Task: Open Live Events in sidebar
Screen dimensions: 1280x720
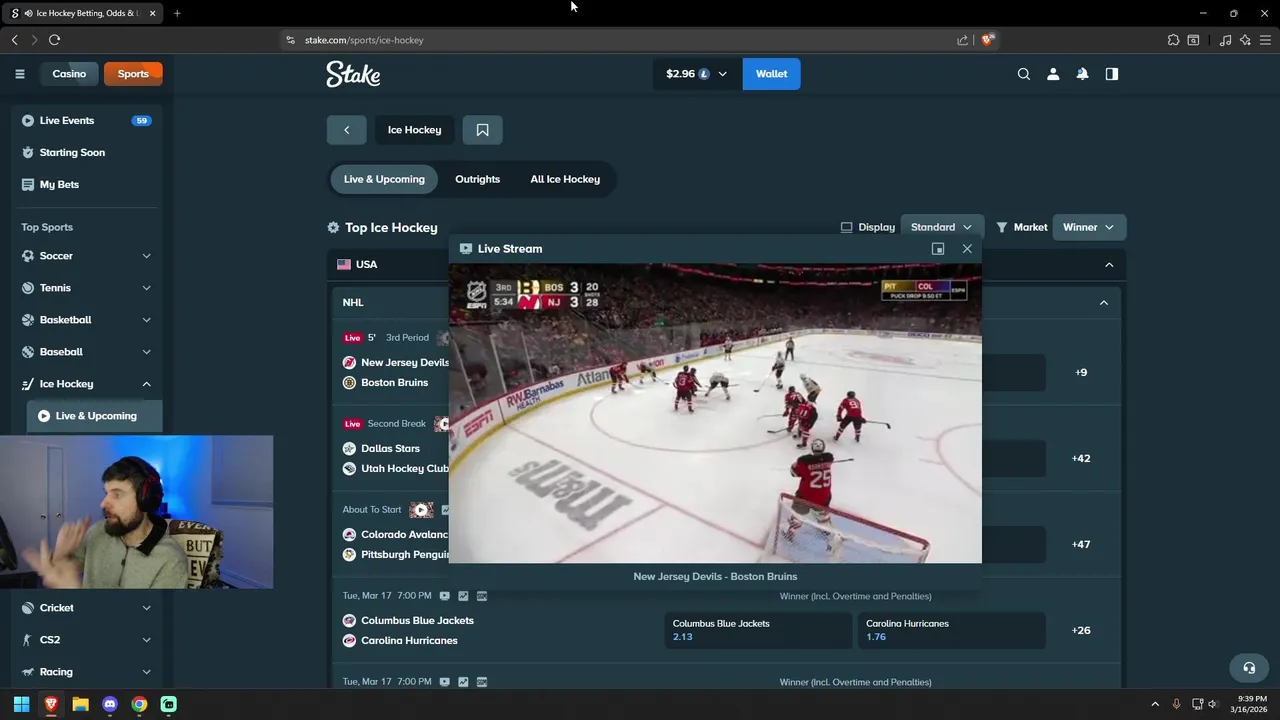Action: (87, 121)
